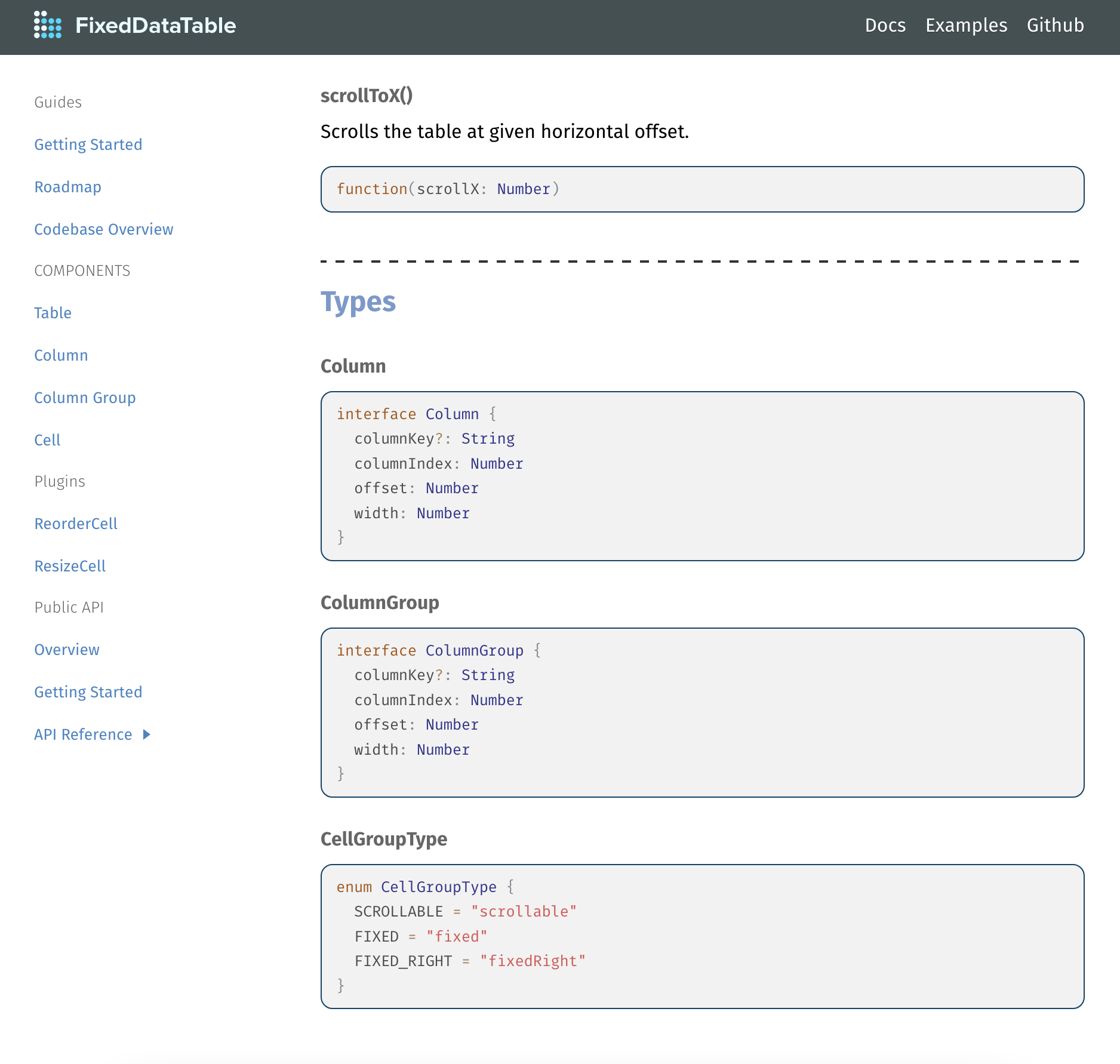Open the Roadmap guide

click(x=67, y=187)
